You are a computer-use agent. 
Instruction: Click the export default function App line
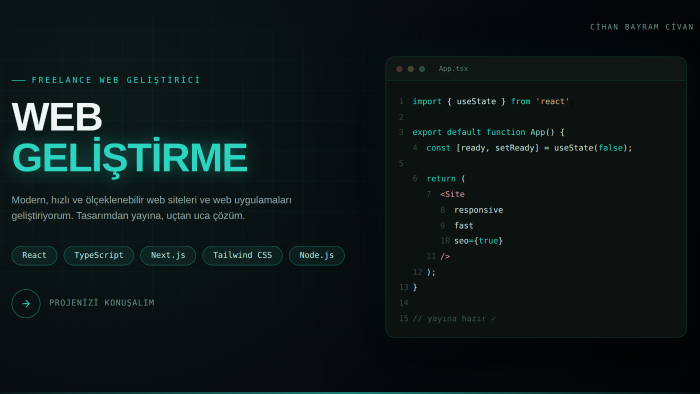[x=488, y=133]
